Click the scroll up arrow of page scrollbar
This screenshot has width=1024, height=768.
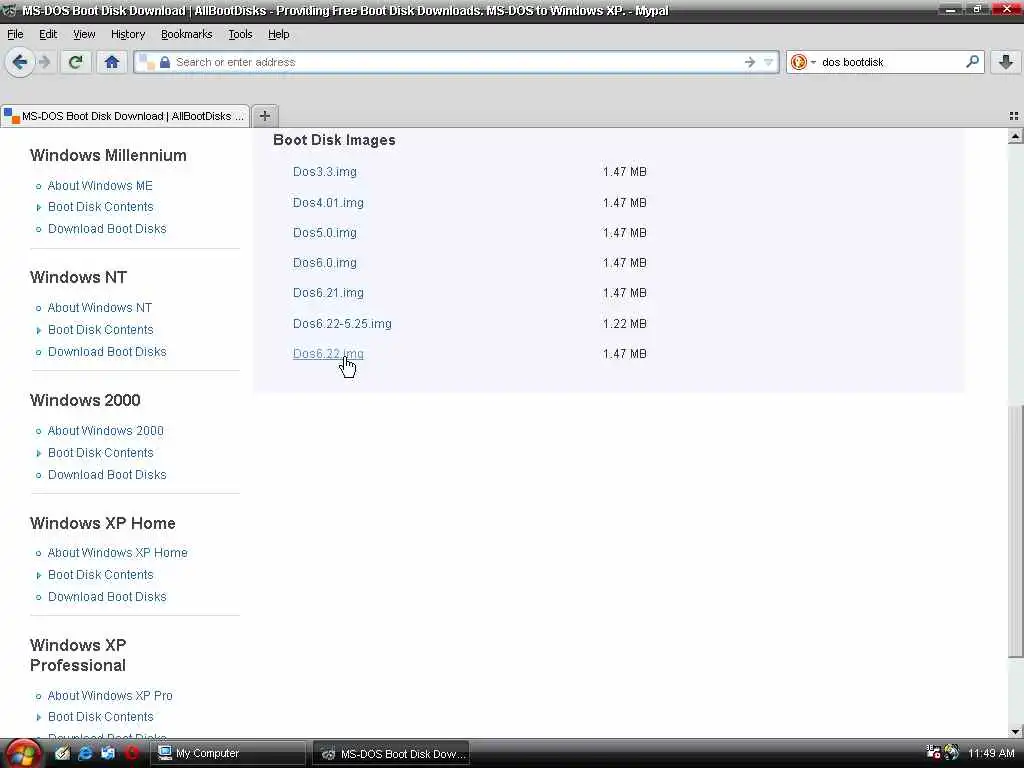pos(1016,136)
